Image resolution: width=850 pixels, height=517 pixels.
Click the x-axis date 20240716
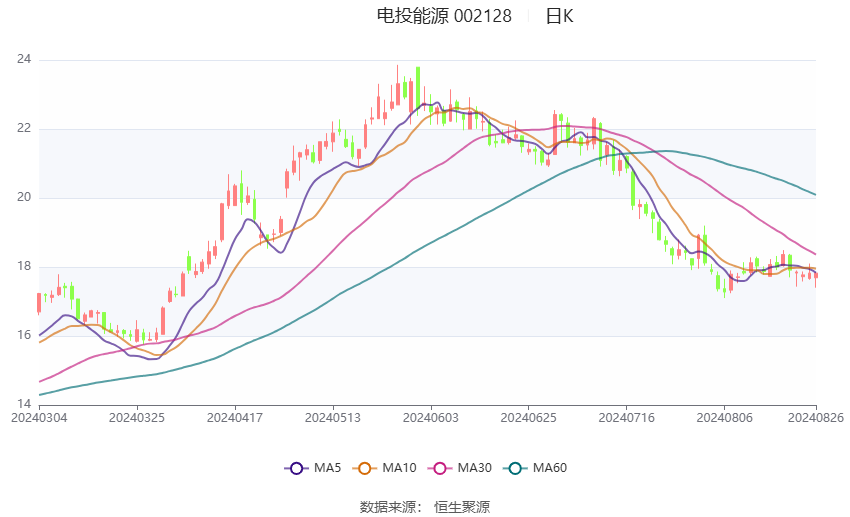627,418
